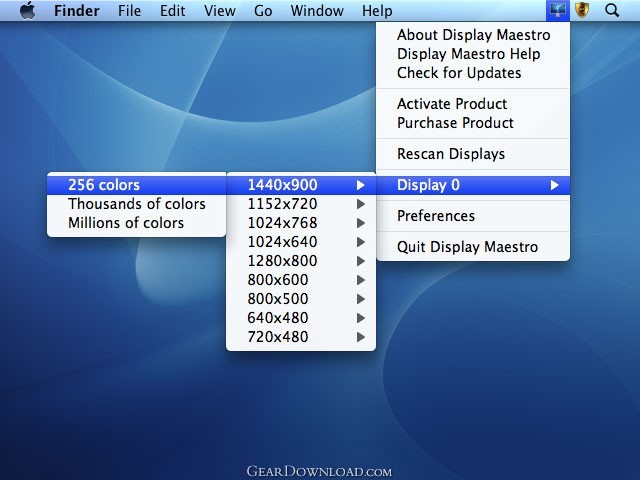
Task: Open Display Maestro Help
Action: click(x=468, y=54)
